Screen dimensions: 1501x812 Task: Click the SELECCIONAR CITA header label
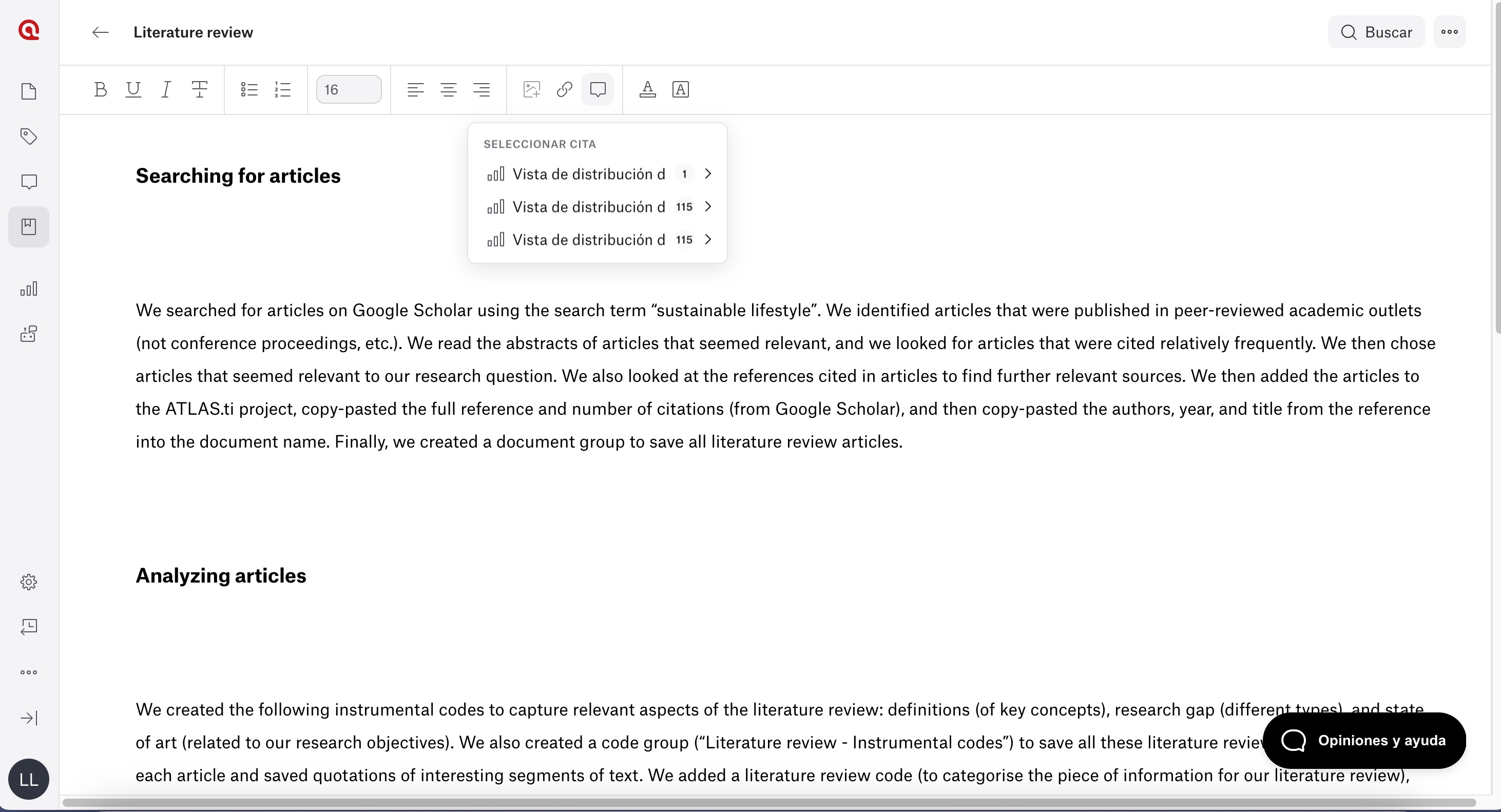click(x=540, y=144)
